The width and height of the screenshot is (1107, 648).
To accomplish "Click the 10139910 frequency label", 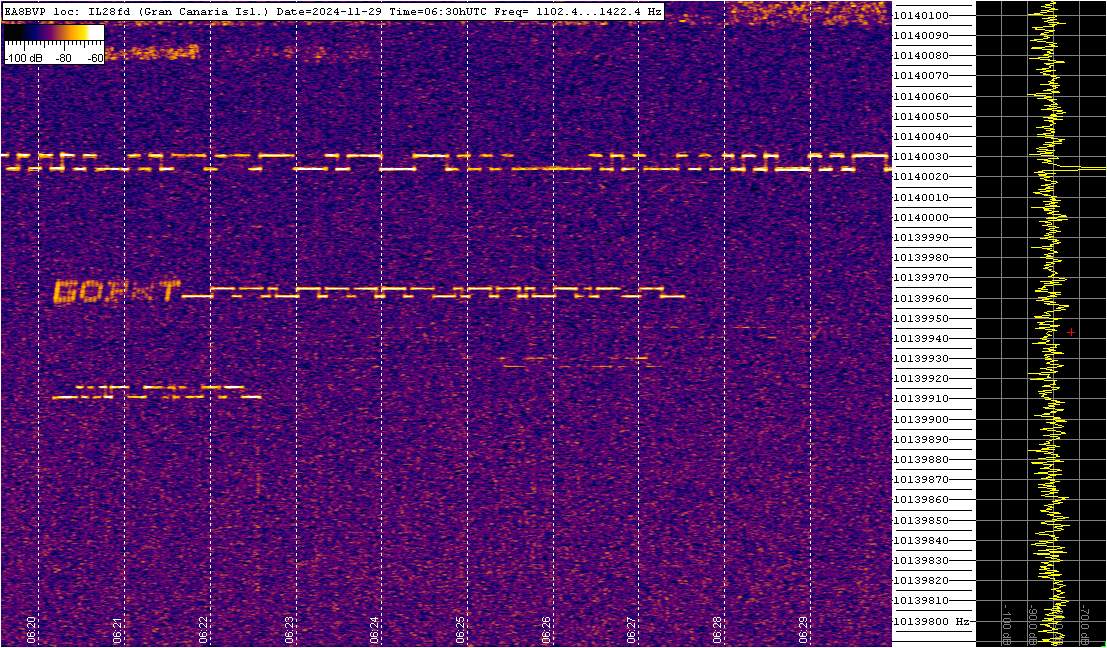I will pyautogui.click(x=921, y=399).
